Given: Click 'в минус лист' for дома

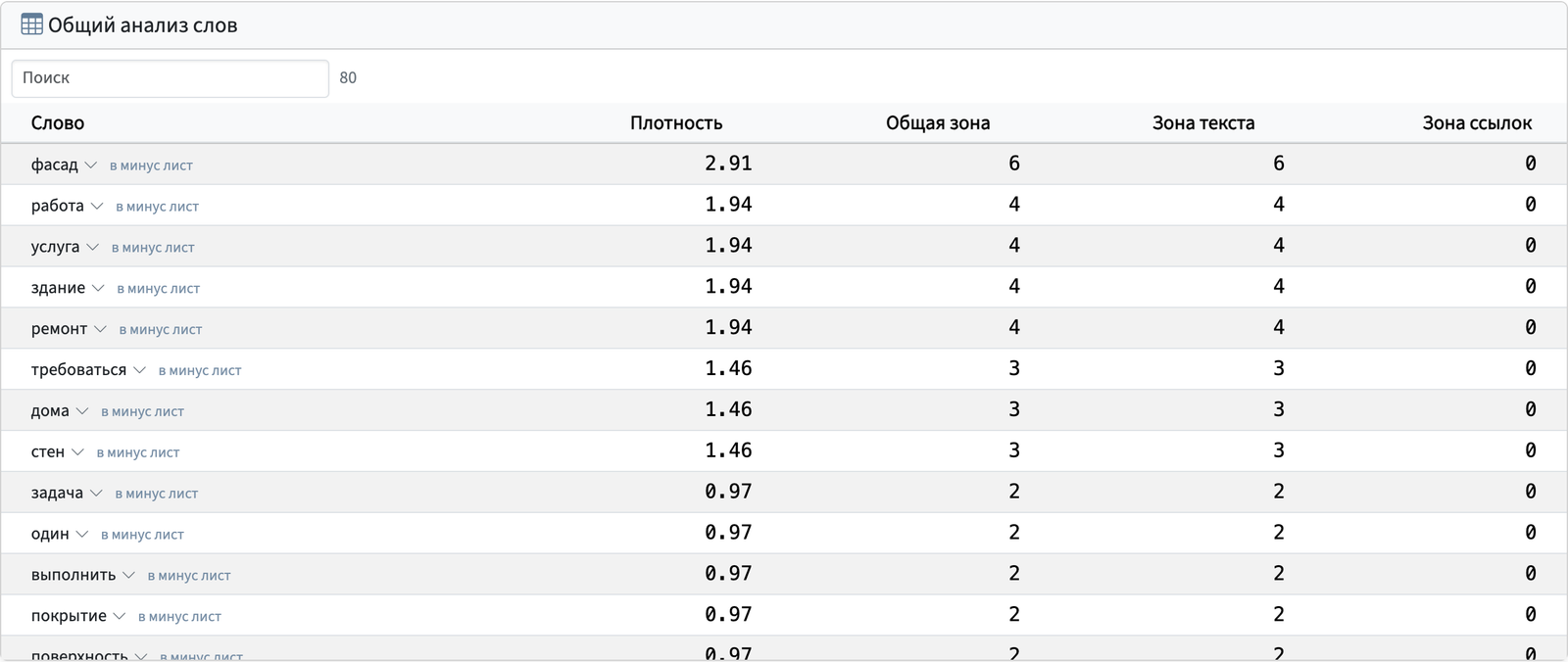Looking at the screenshot, I should [142, 412].
